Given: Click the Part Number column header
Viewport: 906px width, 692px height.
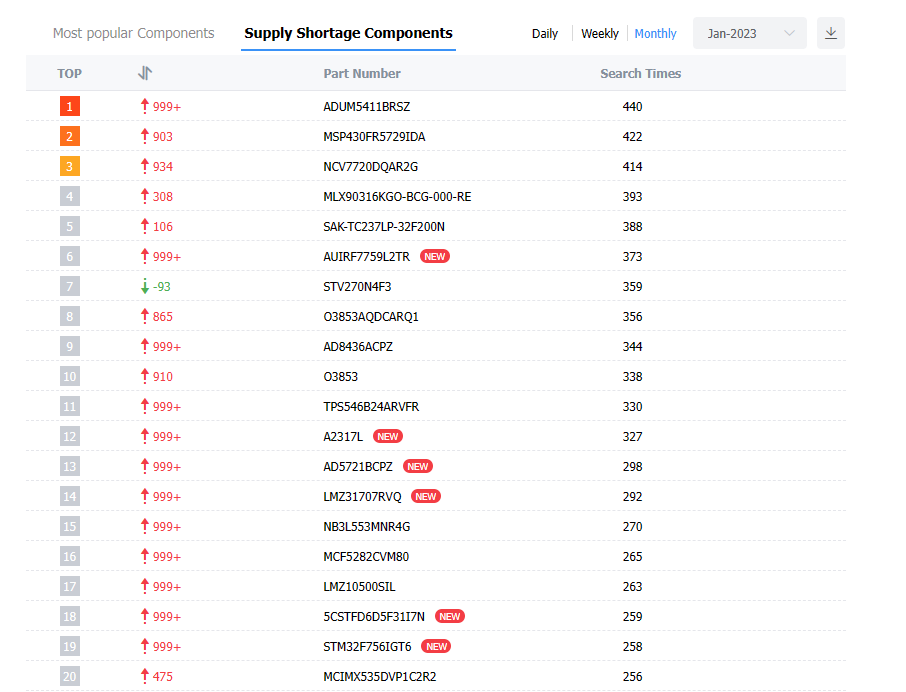Looking at the screenshot, I should [362, 73].
